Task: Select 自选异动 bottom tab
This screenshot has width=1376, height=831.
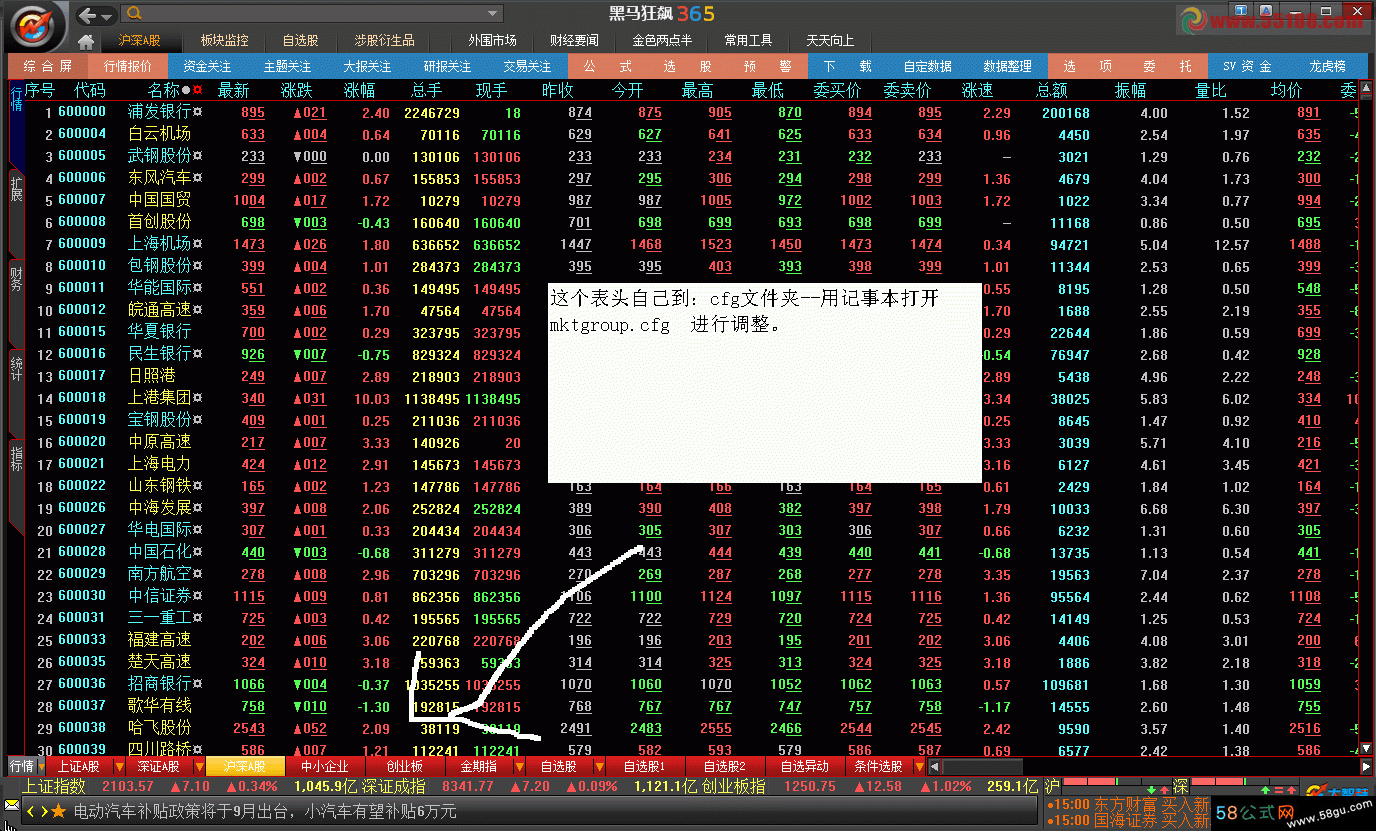Action: pos(804,767)
